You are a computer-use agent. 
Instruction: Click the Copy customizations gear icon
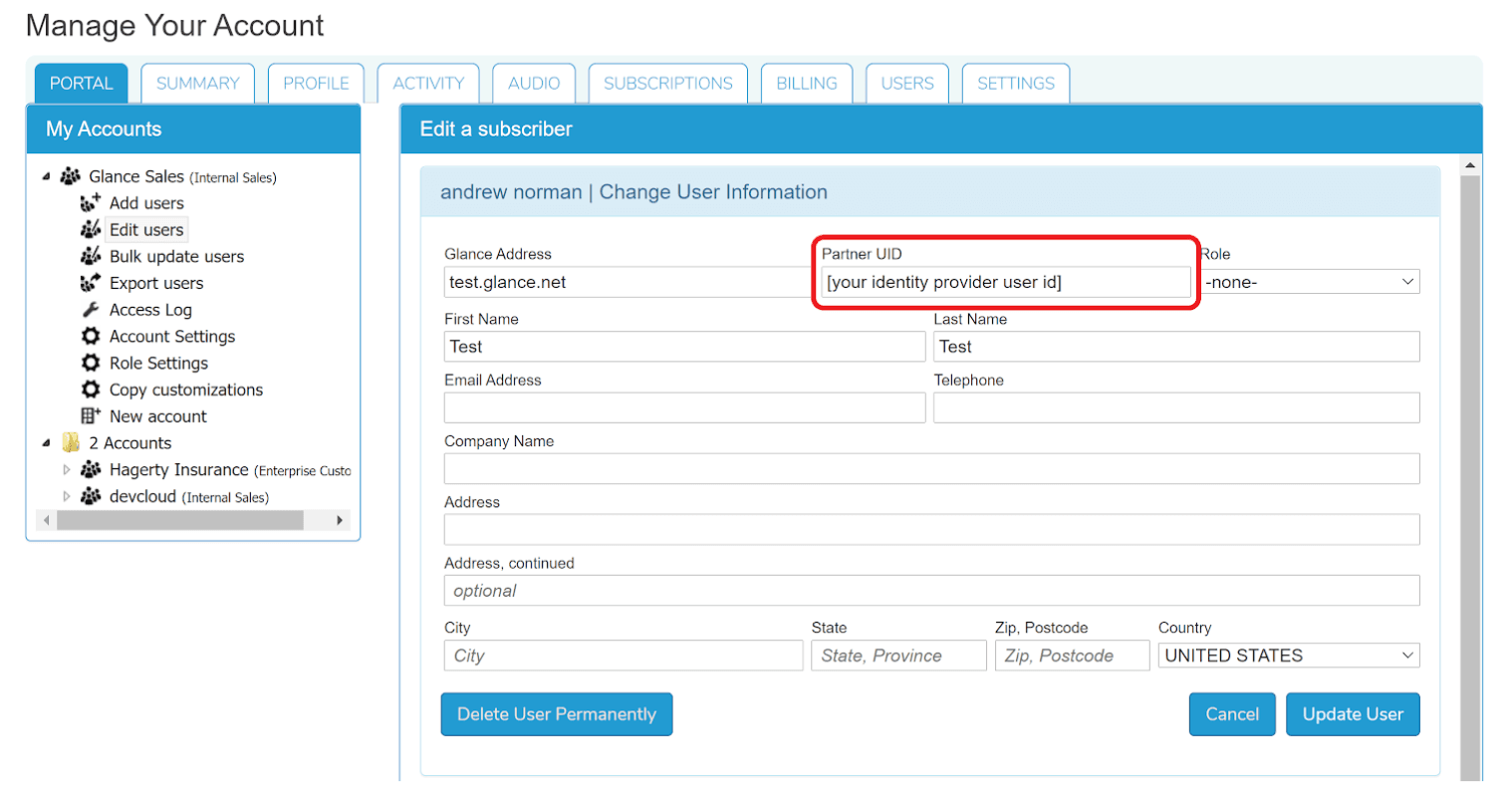click(x=91, y=391)
